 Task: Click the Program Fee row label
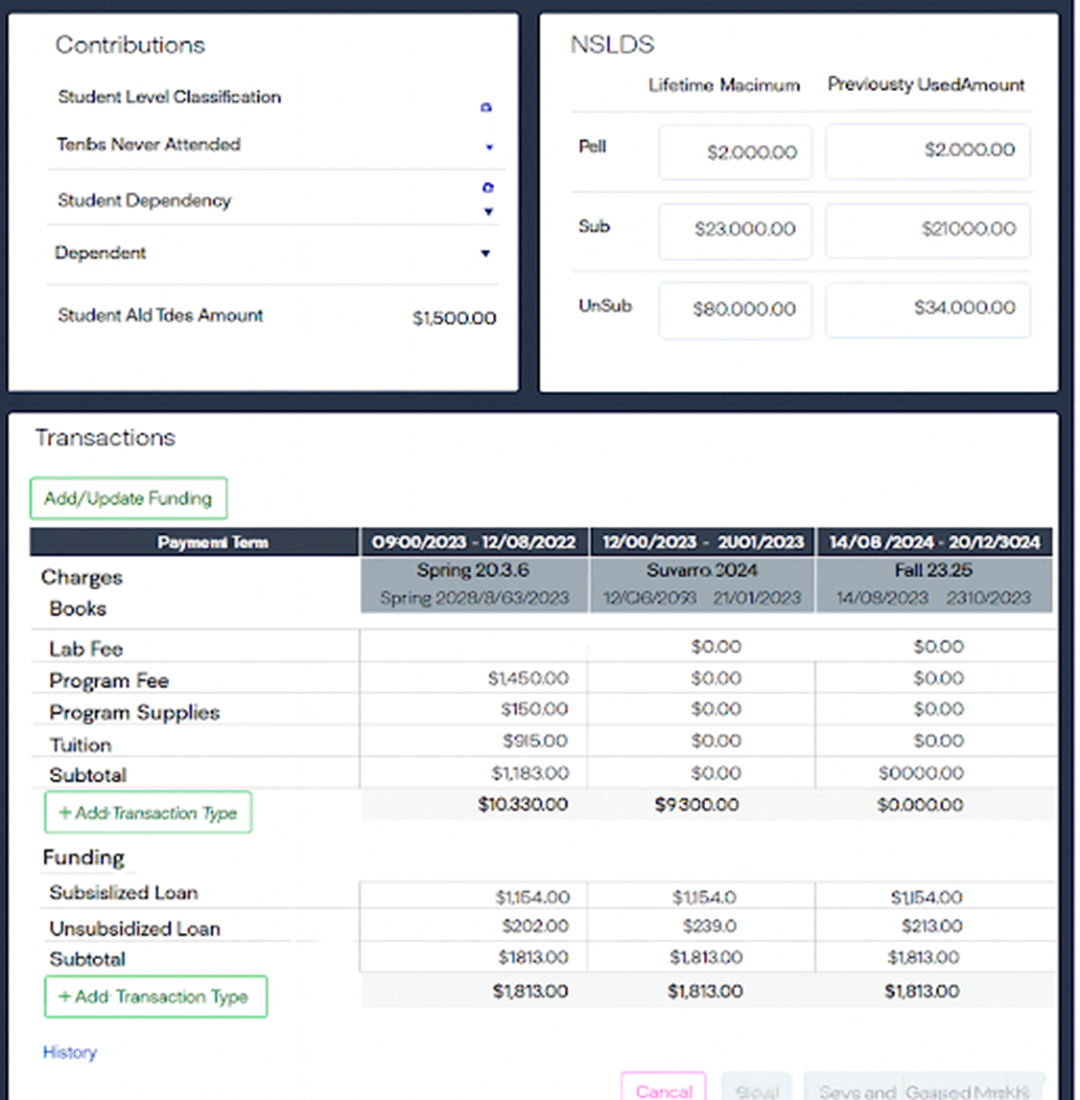[109, 680]
